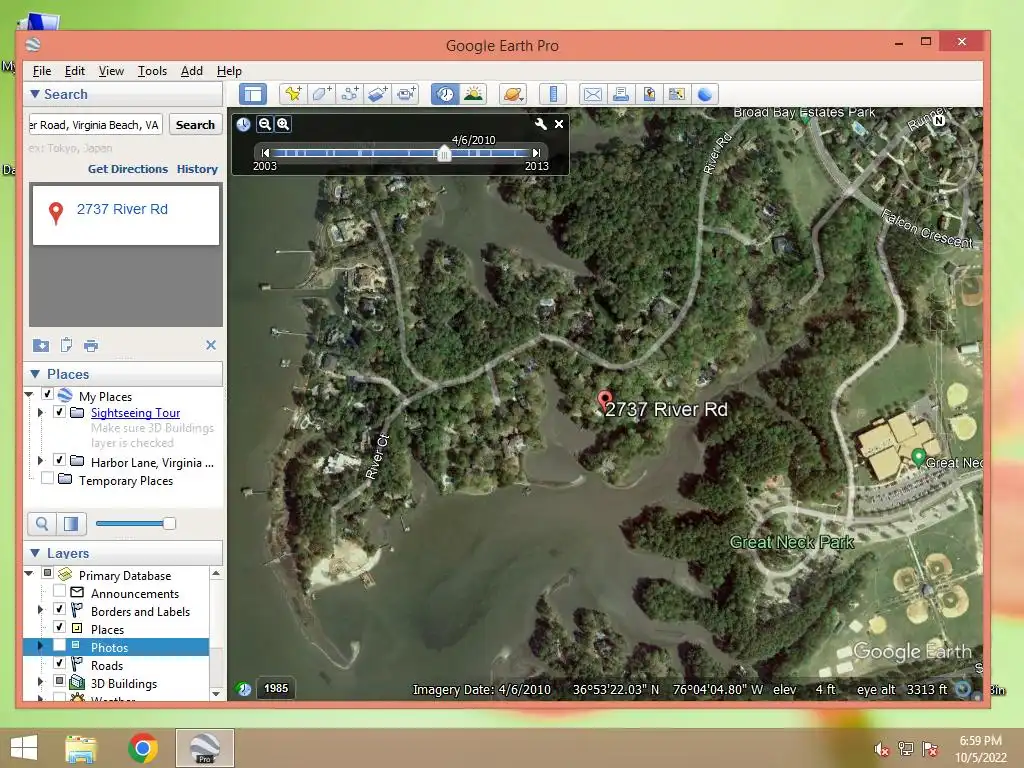Open time slider options wrench

pyautogui.click(x=540, y=123)
